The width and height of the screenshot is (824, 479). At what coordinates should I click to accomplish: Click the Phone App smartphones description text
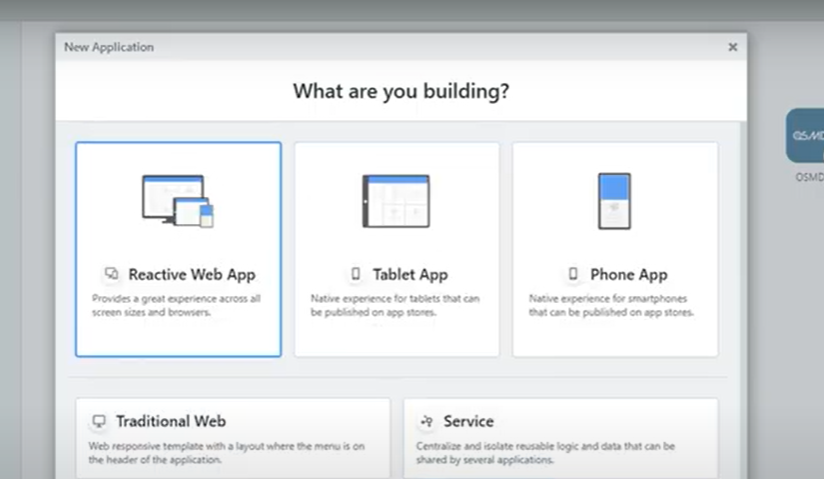[611, 305]
